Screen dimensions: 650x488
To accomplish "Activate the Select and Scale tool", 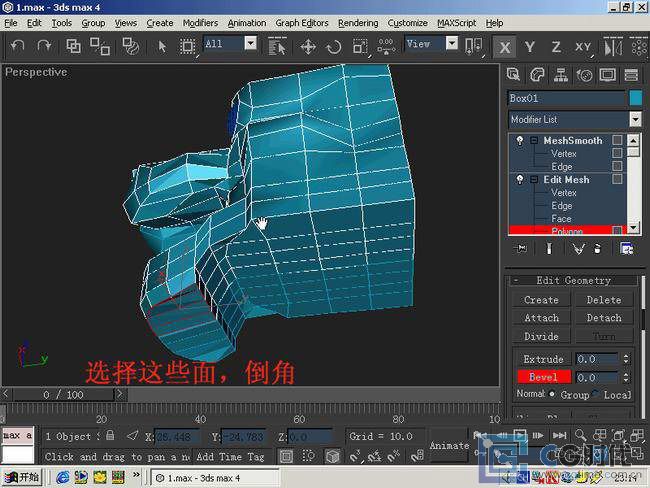I will (x=360, y=47).
